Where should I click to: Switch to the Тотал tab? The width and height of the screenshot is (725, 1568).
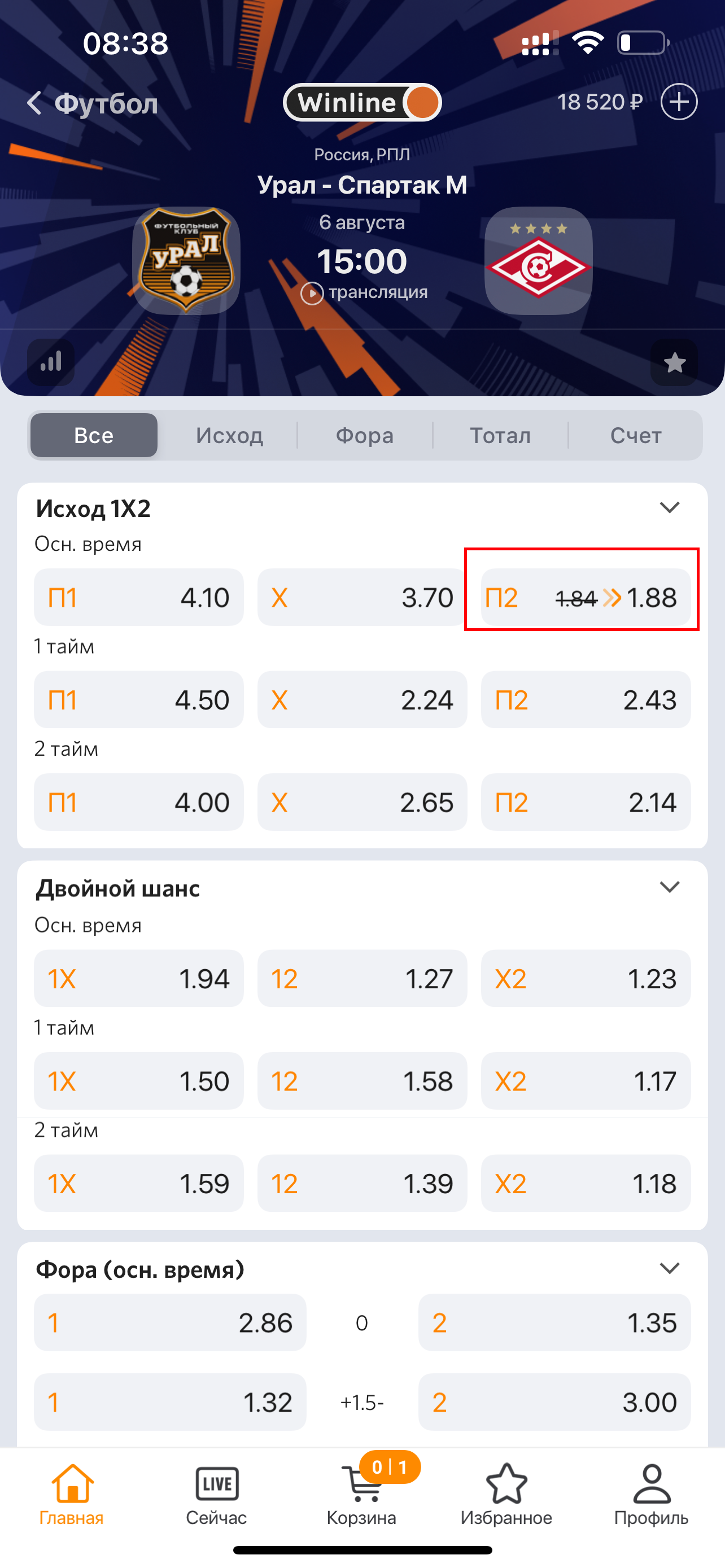(500, 435)
